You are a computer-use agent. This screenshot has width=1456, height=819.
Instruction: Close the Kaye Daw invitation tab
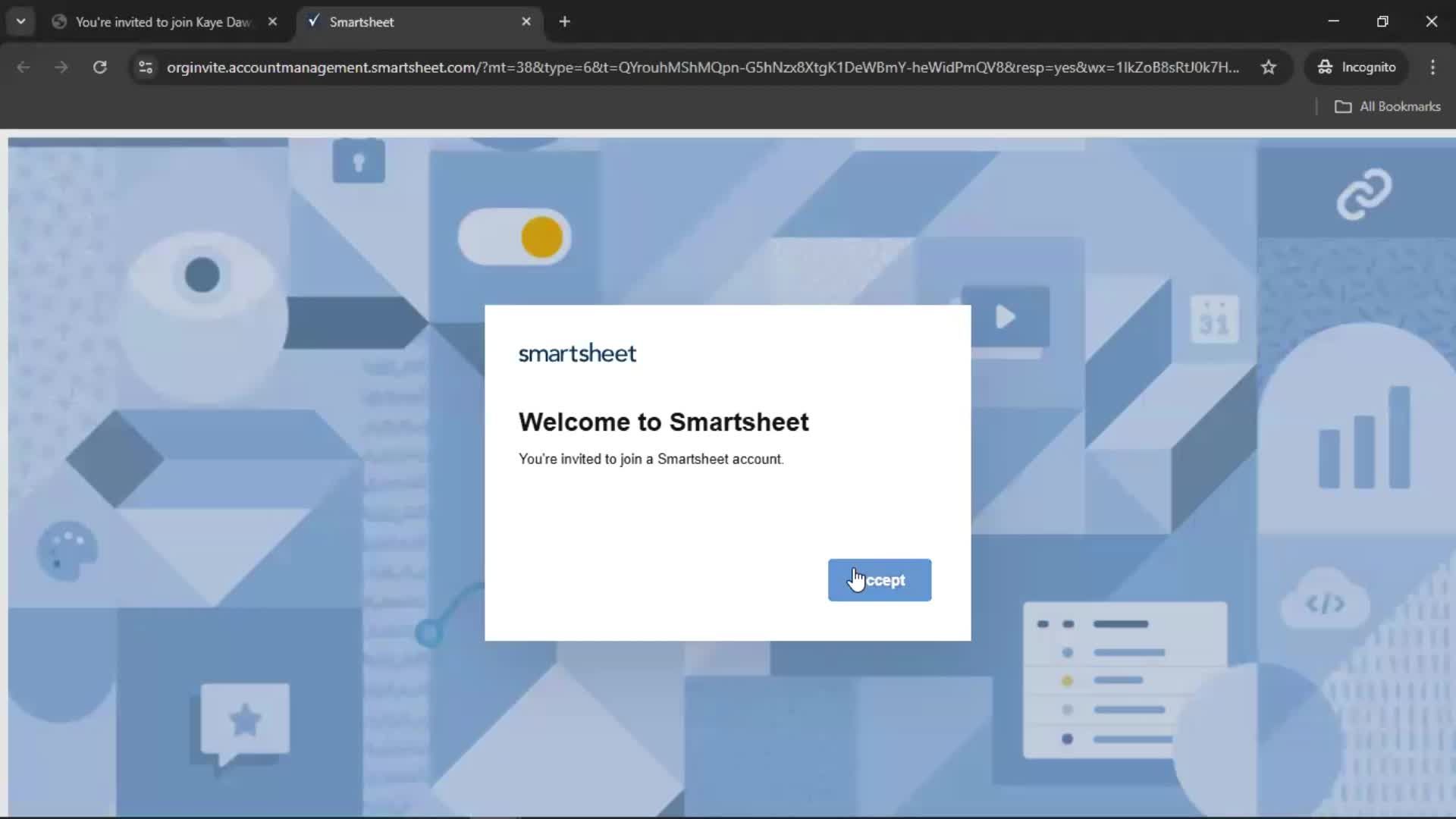[x=273, y=21]
